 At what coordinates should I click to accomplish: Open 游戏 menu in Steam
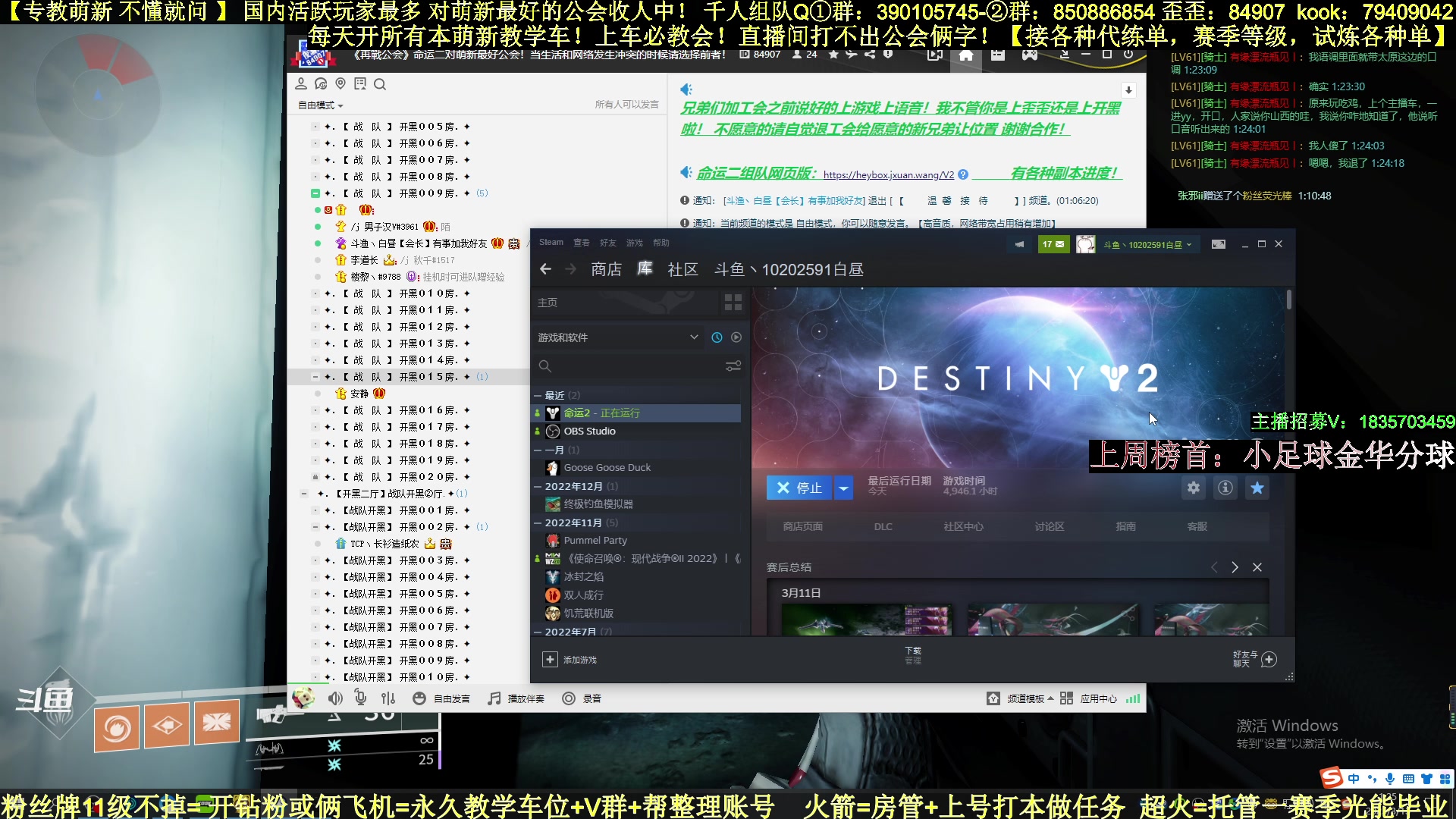[635, 243]
